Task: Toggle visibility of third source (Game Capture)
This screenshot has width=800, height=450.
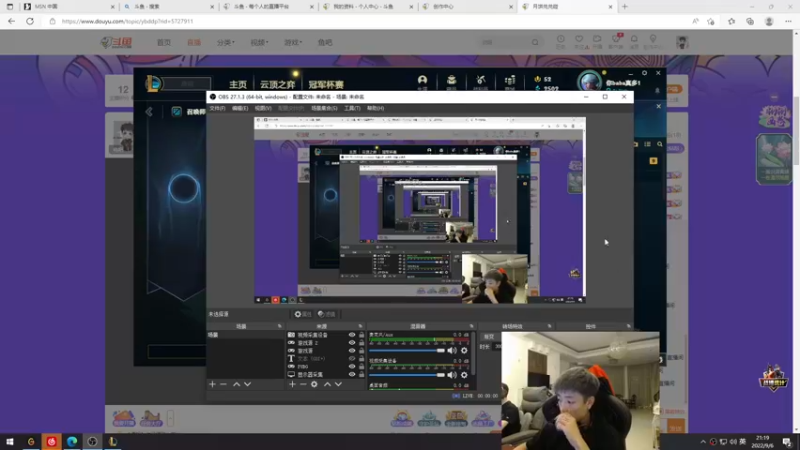Action: (x=352, y=351)
